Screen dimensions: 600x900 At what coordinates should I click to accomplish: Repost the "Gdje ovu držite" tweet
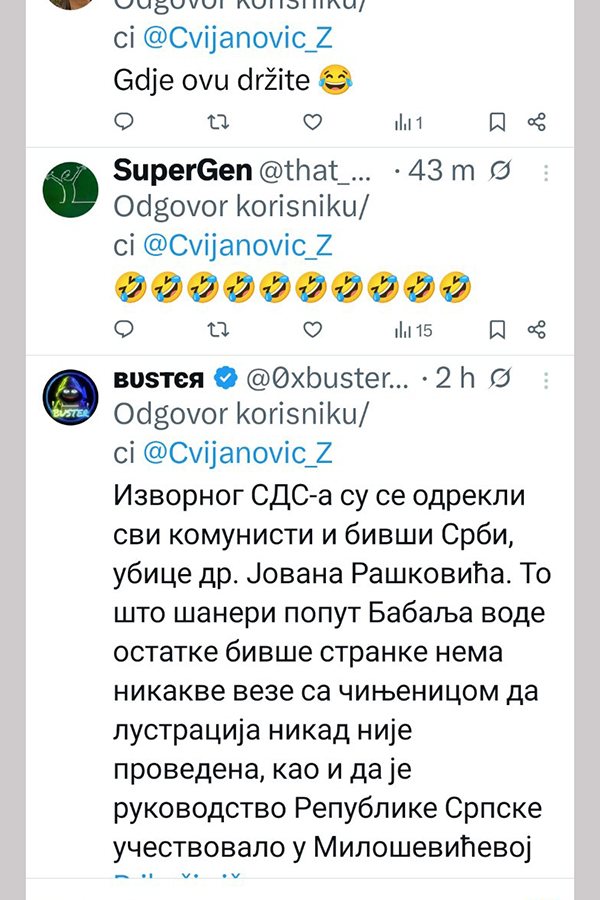[x=217, y=122]
